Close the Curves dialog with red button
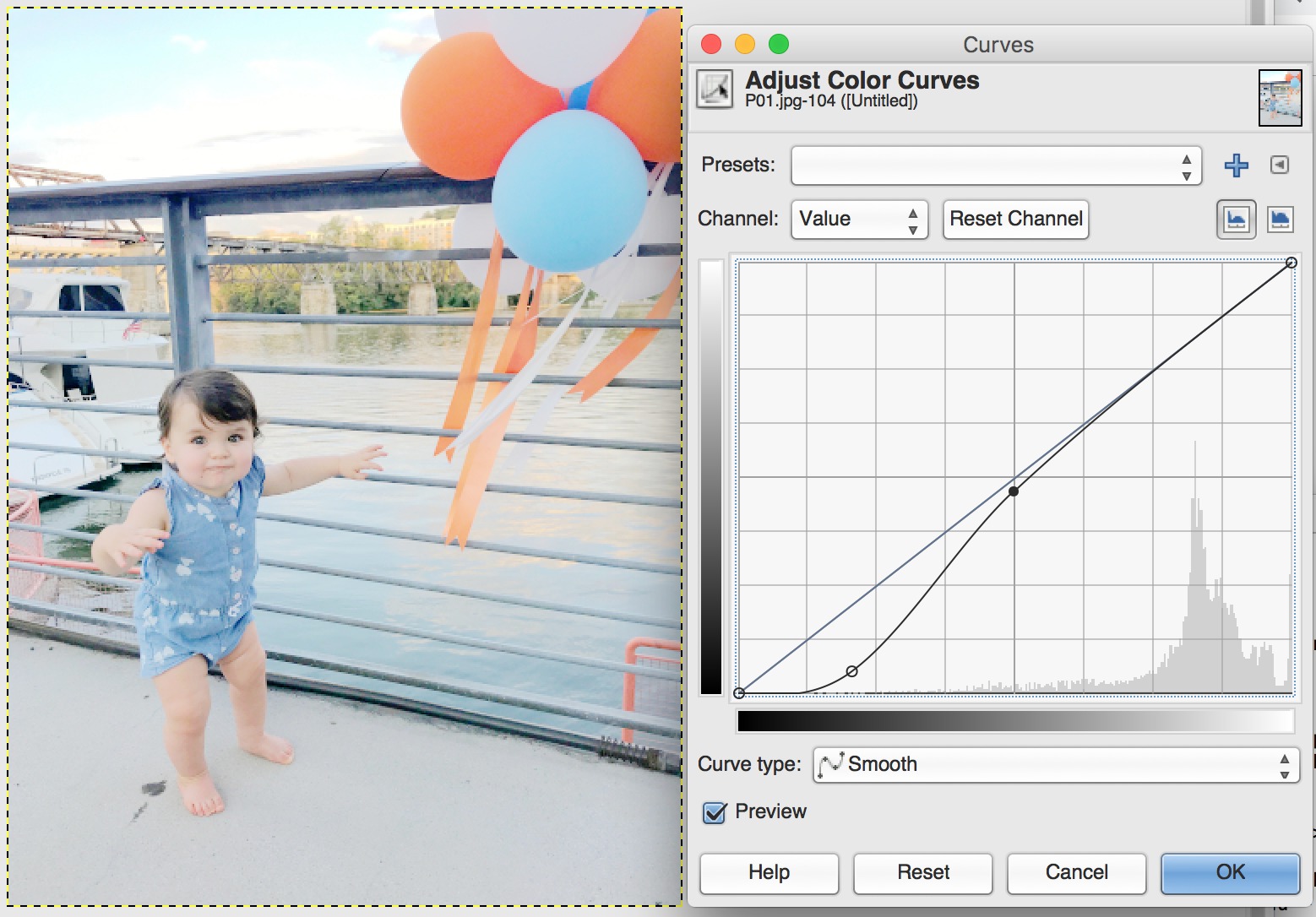Viewport: 1316px width, 917px height. (x=711, y=44)
